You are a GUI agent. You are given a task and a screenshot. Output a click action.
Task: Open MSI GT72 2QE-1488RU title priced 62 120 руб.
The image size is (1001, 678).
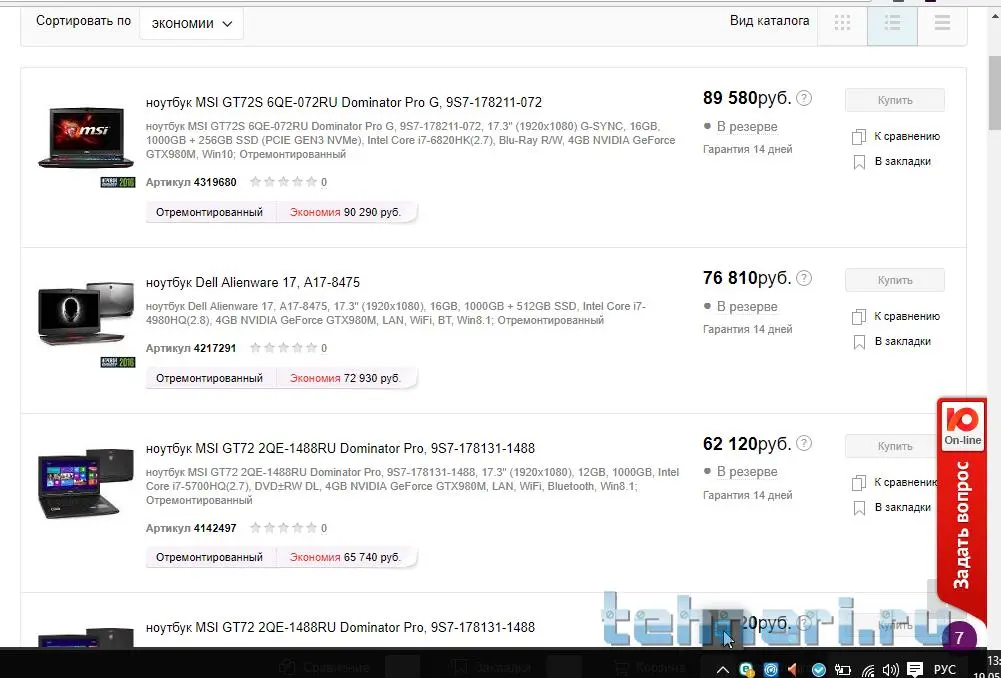340,448
